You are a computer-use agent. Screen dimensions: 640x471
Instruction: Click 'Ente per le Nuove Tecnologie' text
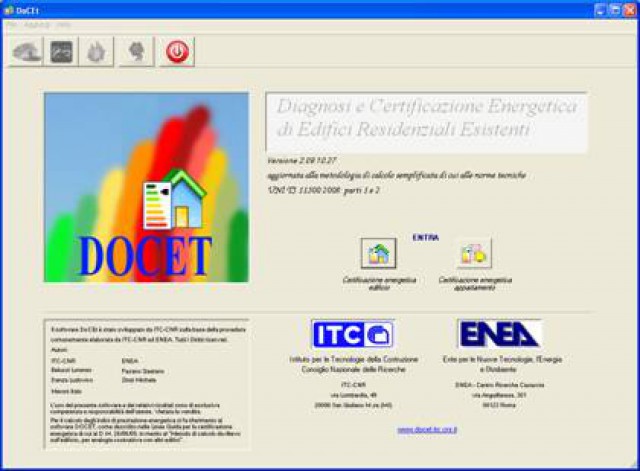[x=502, y=360]
